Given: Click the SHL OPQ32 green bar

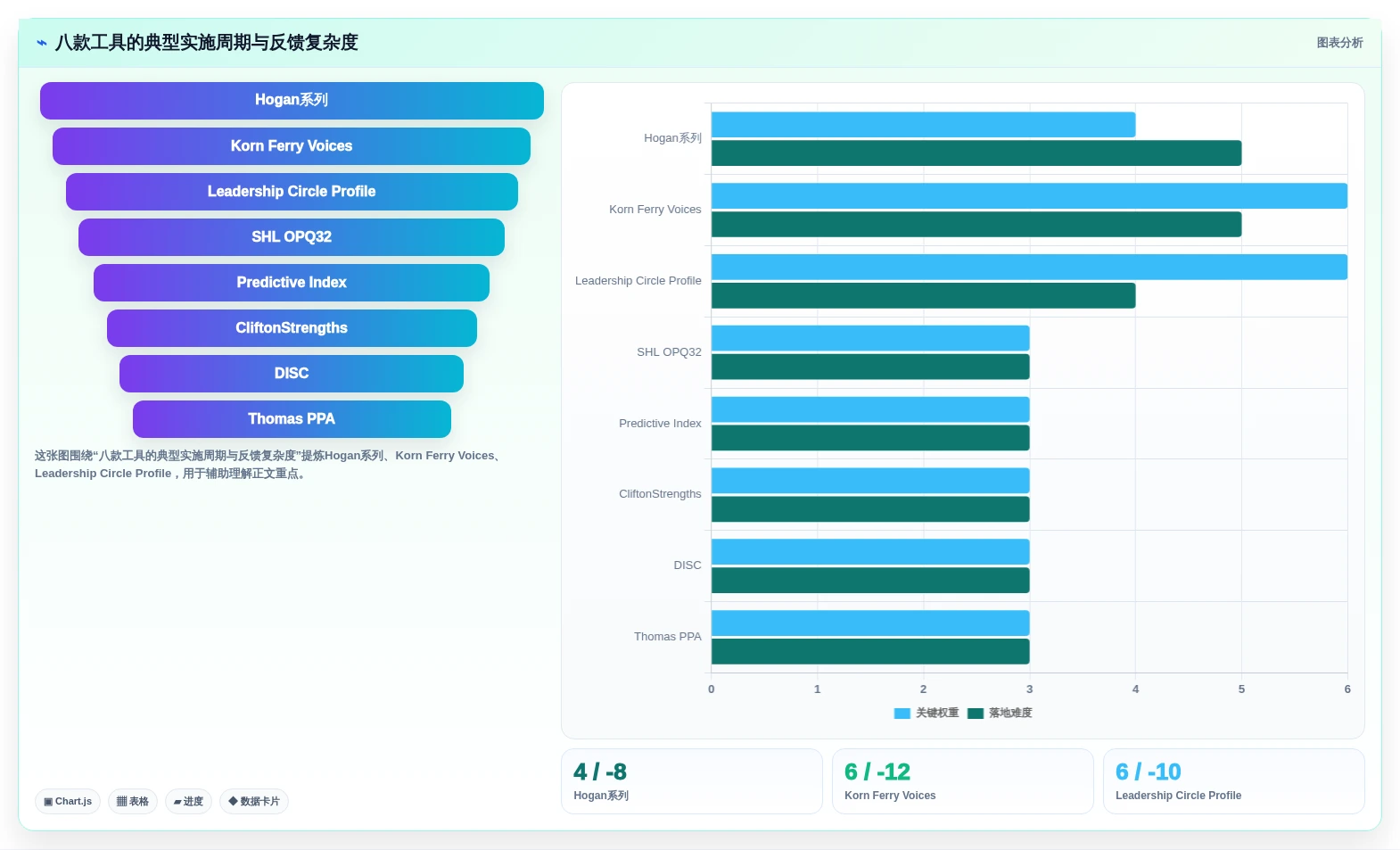Looking at the screenshot, I should click(870, 367).
